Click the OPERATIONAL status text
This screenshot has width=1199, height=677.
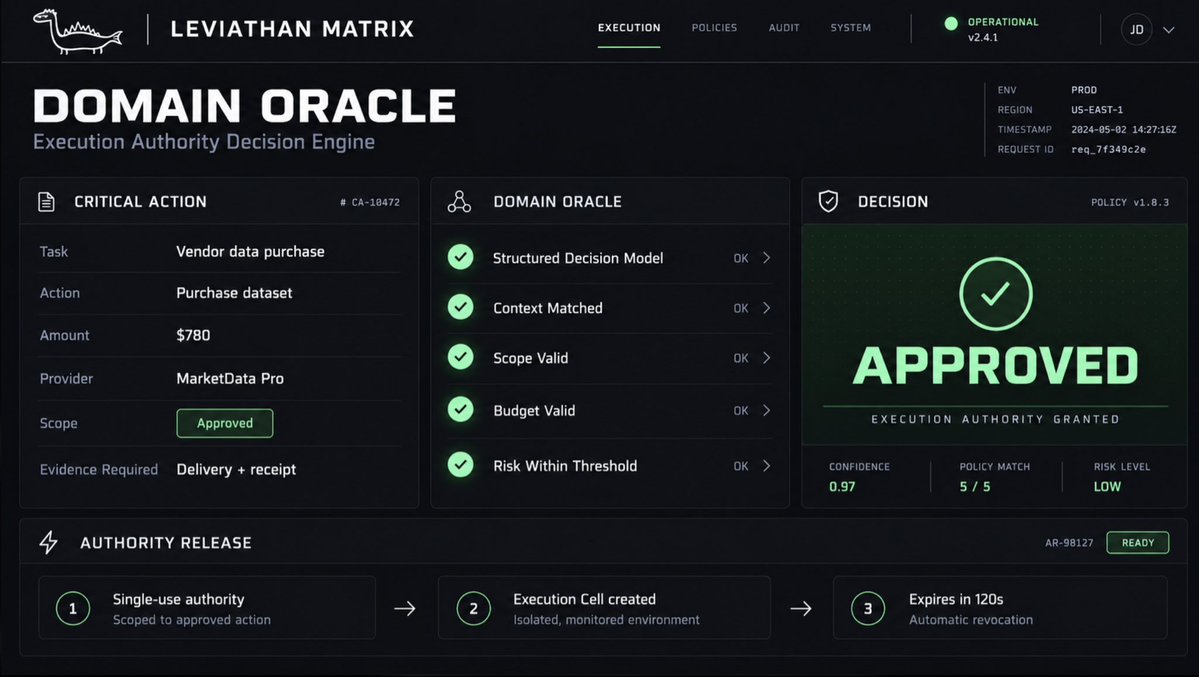1003,21
